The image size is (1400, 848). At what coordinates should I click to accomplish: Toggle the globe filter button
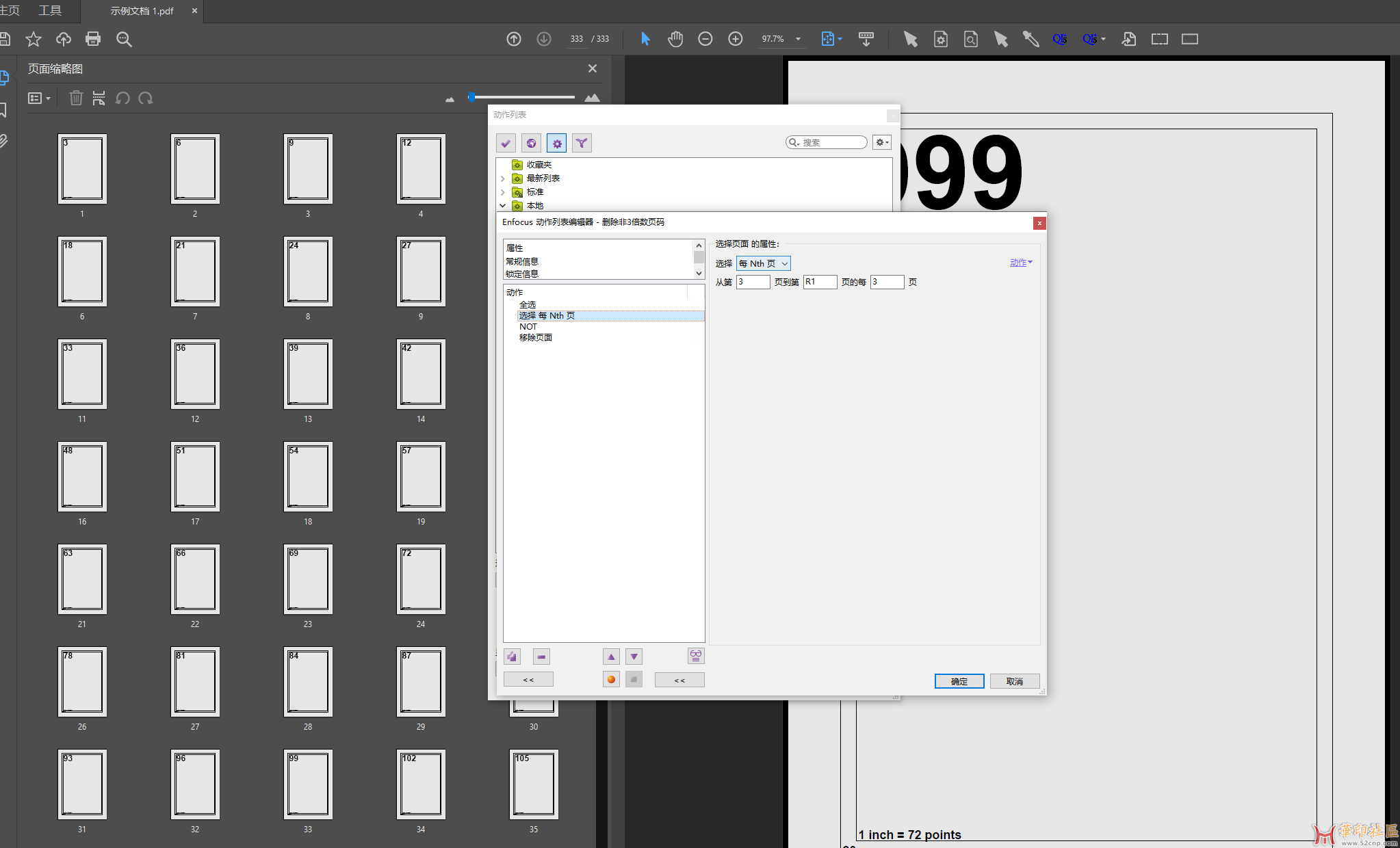(x=531, y=143)
